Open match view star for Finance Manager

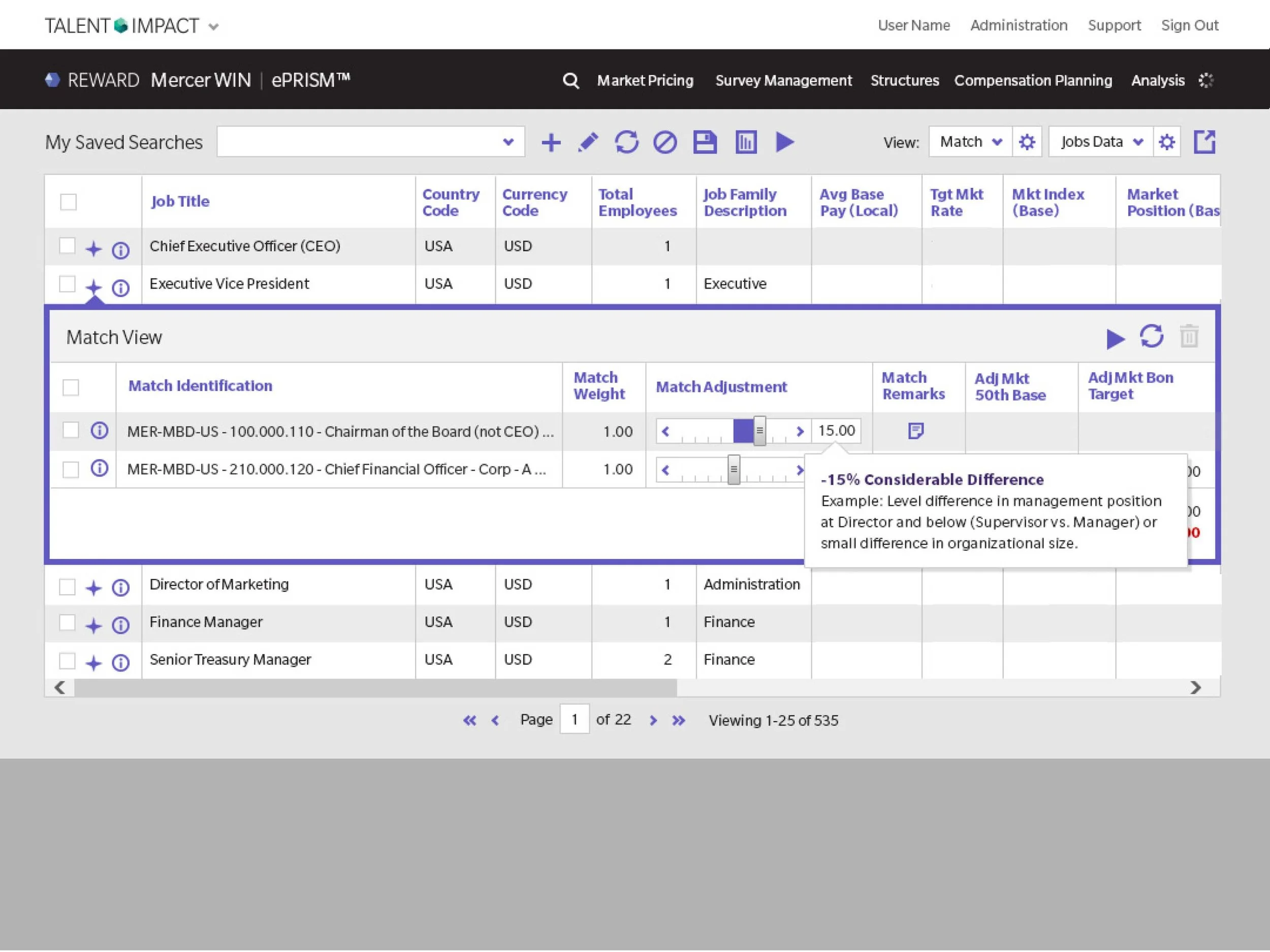click(x=93, y=626)
